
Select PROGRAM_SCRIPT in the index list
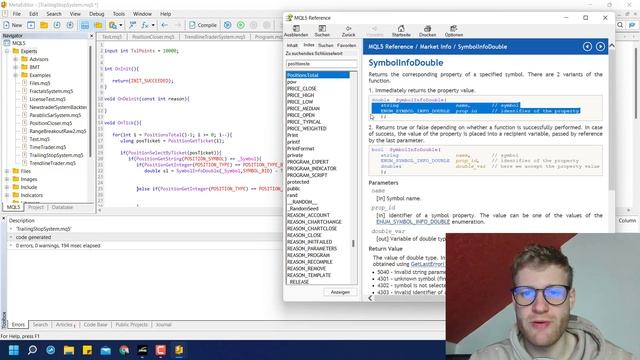tap(307, 175)
